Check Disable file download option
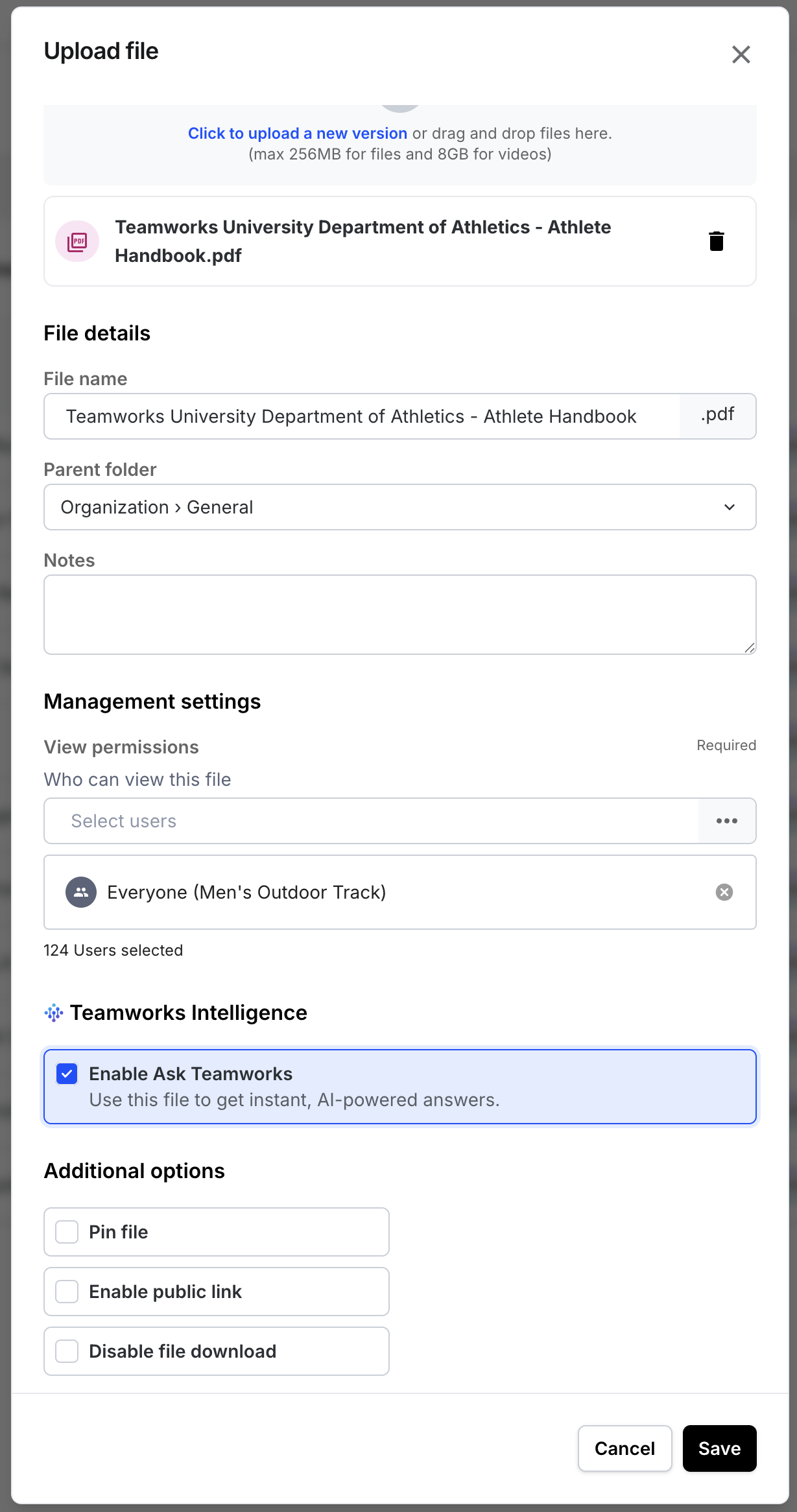Viewport: 797px width, 1512px height. (67, 1351)
